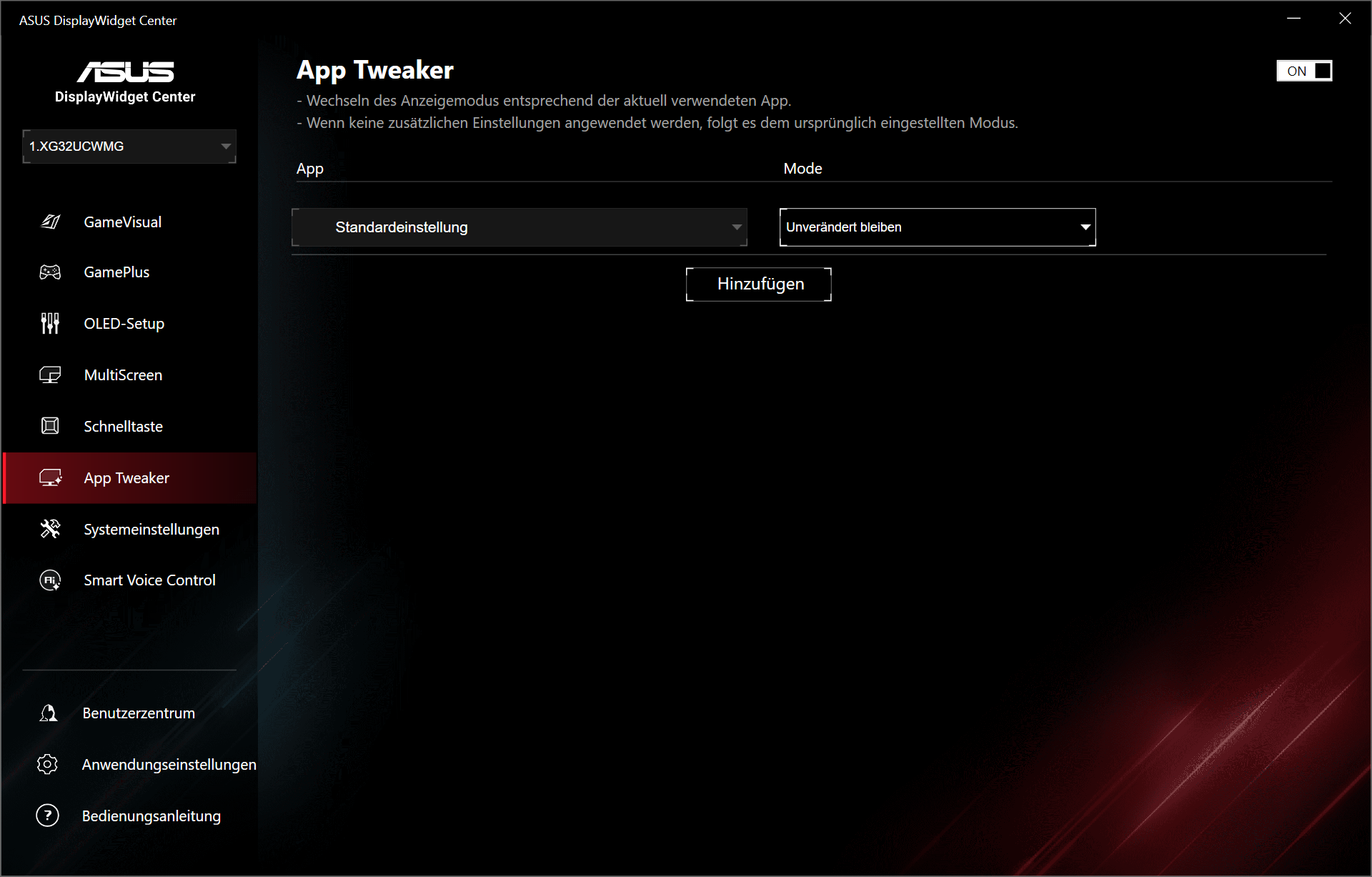The image size is (1372, 877).
Task: Click the Bedienungsanleitung question mark icon
Action: point(48,816)
